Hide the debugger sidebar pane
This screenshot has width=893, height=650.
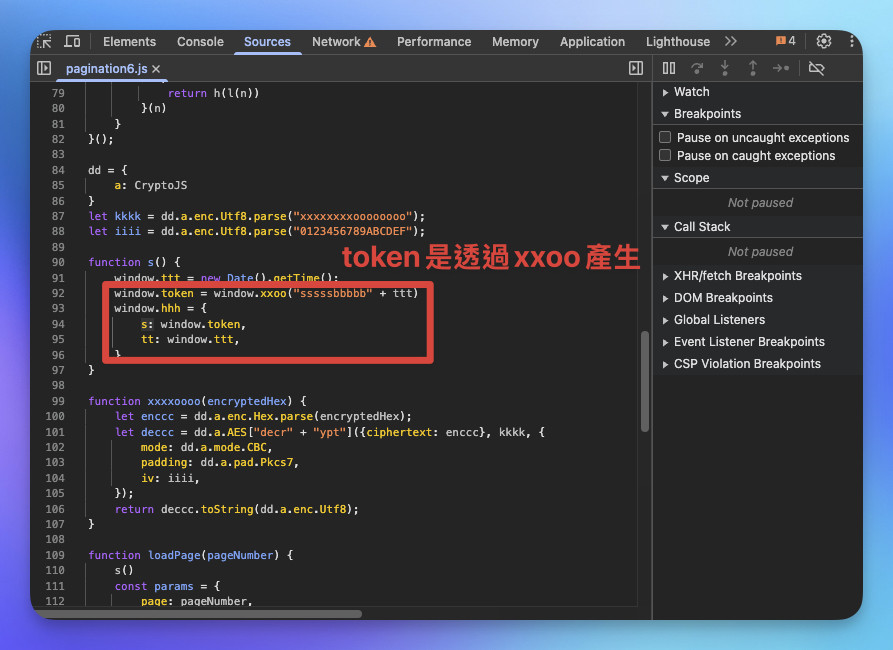pyautogui.click(x=636, y=68)
